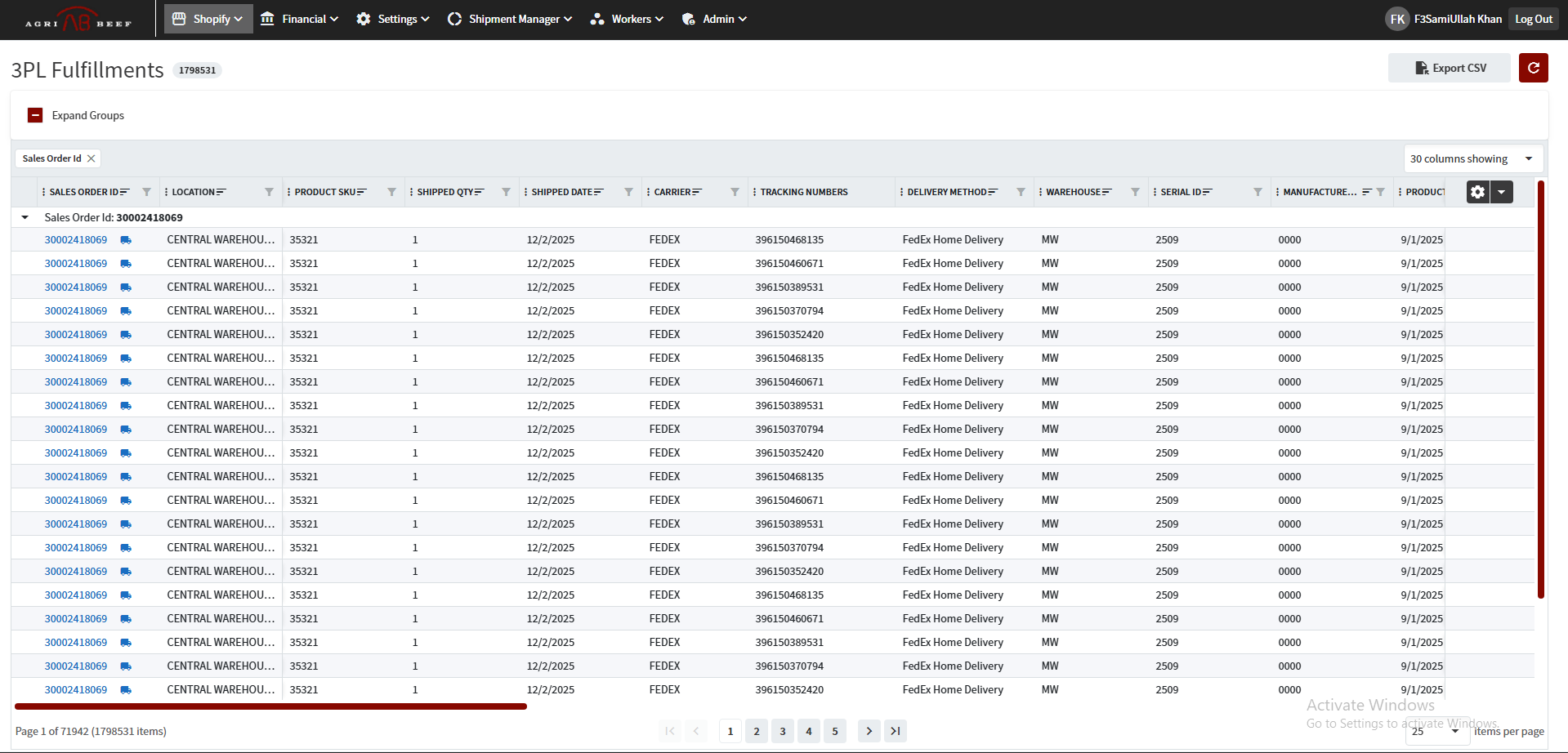This screenshot has height=753, width=1568.
Task: Click filter icon on Carrier column
Action: 735,192
